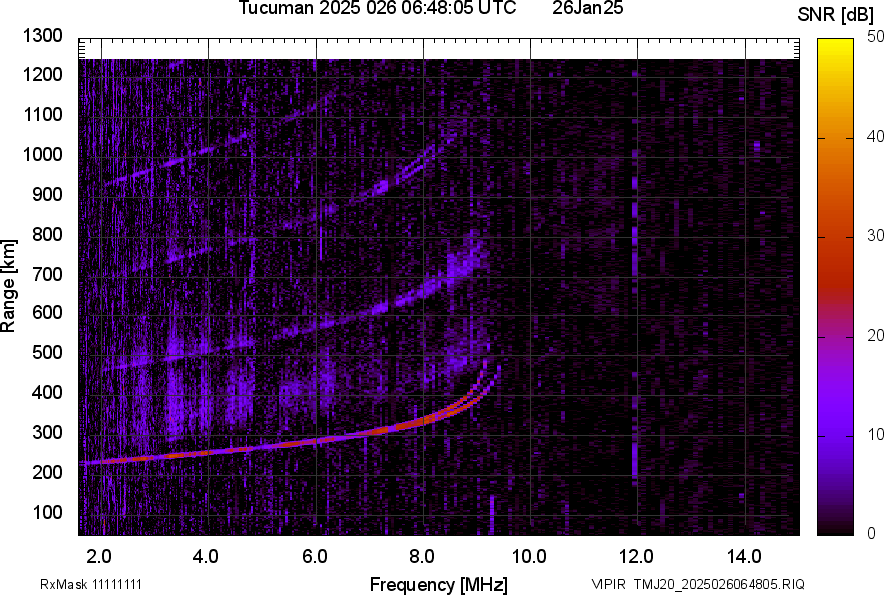
Task: Click the Frequency [MHz] axis label
Action: point(438,584)
